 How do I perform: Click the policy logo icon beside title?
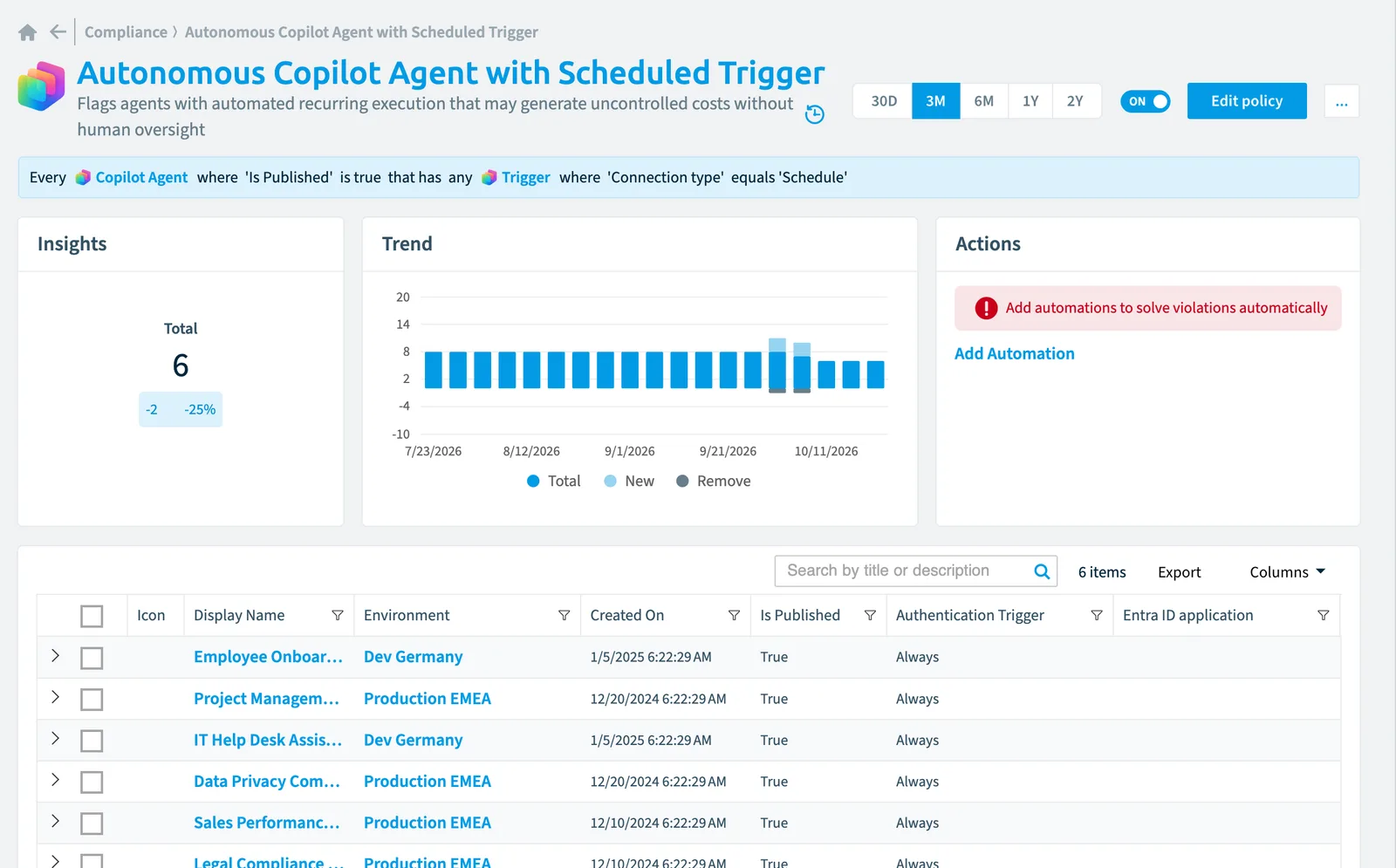point(41,86)
